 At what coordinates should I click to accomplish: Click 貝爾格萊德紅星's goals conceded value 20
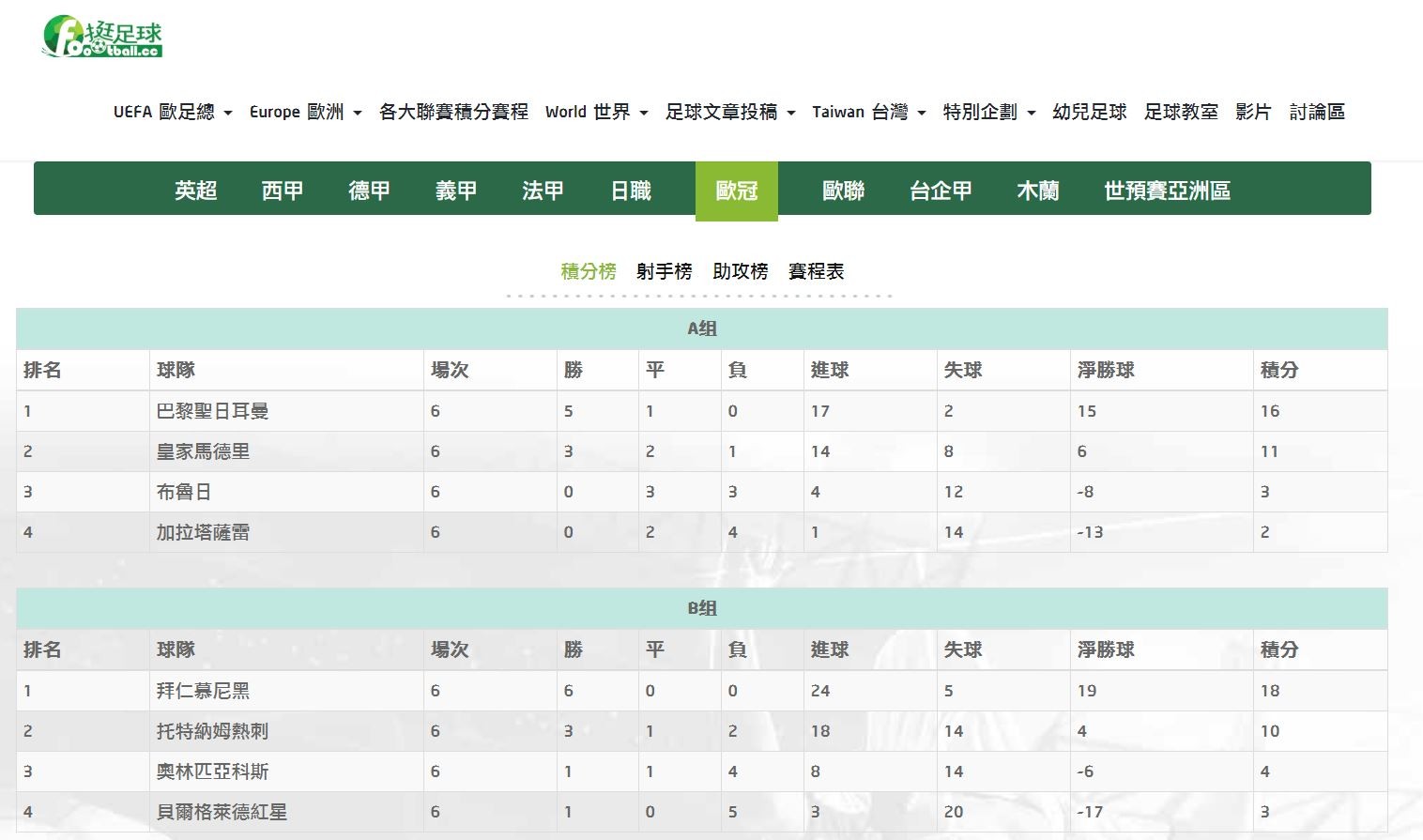954,812
